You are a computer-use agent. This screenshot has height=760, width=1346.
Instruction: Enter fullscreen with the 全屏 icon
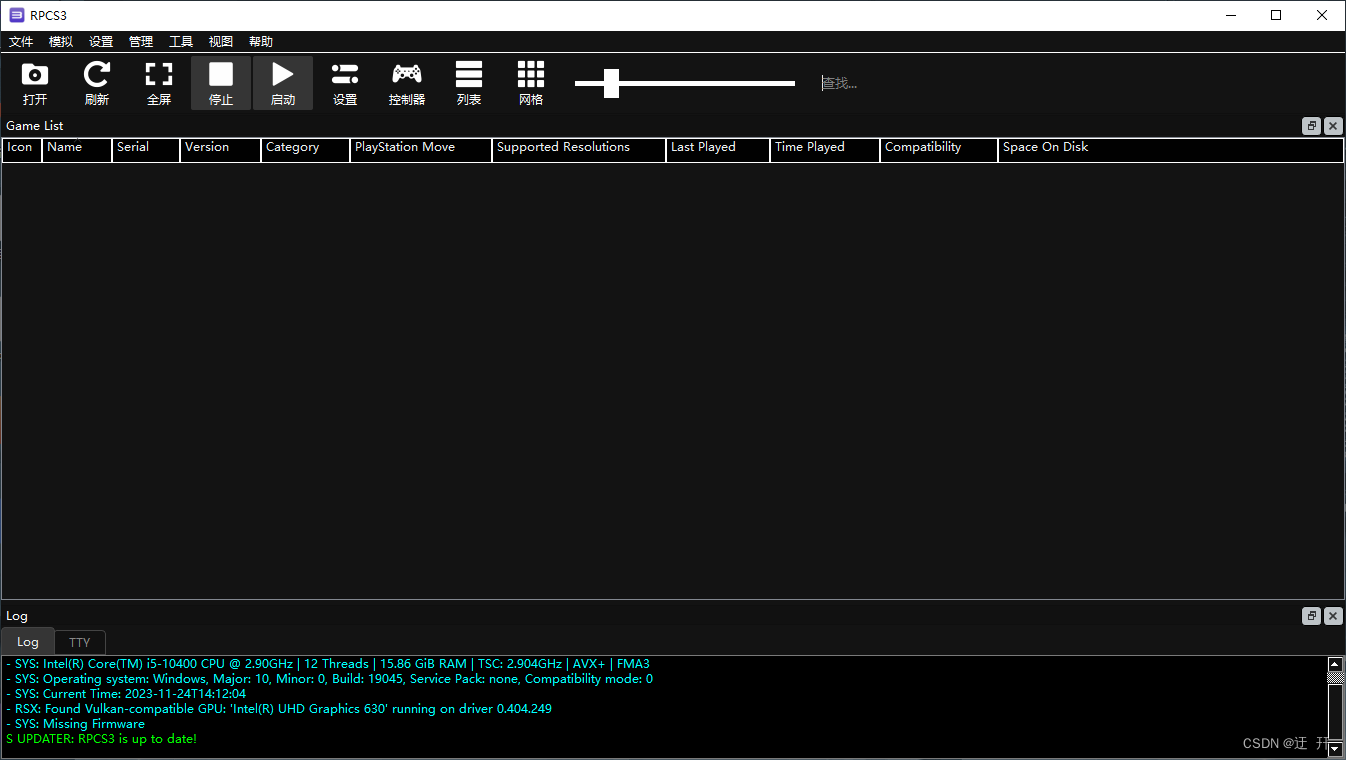point(159,83)
